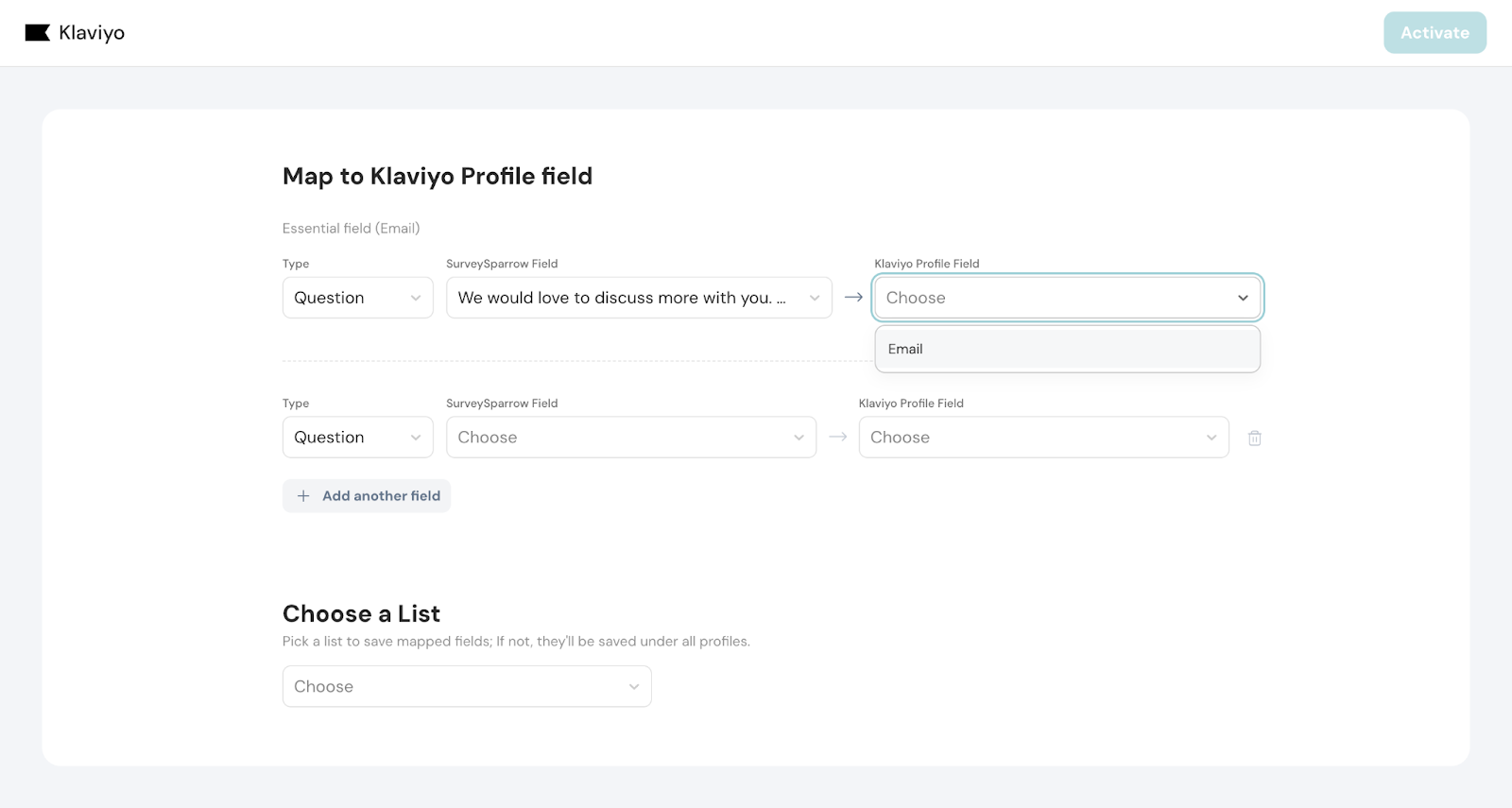Click the chevron in the Choose a List dropdown
The image size is (1512, 808).
[634, 687]
